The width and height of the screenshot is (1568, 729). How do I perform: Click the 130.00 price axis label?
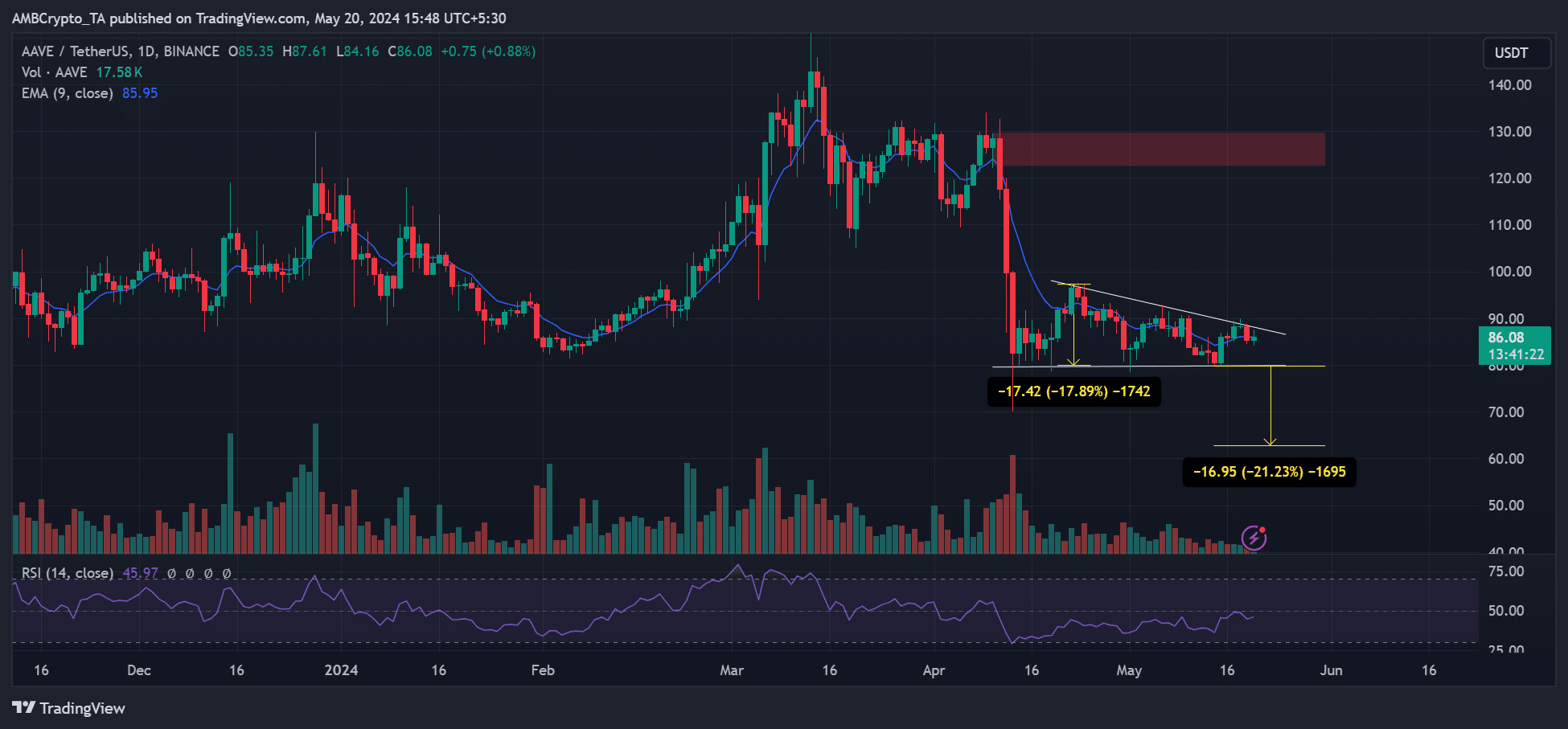(x=1509, y=132)
